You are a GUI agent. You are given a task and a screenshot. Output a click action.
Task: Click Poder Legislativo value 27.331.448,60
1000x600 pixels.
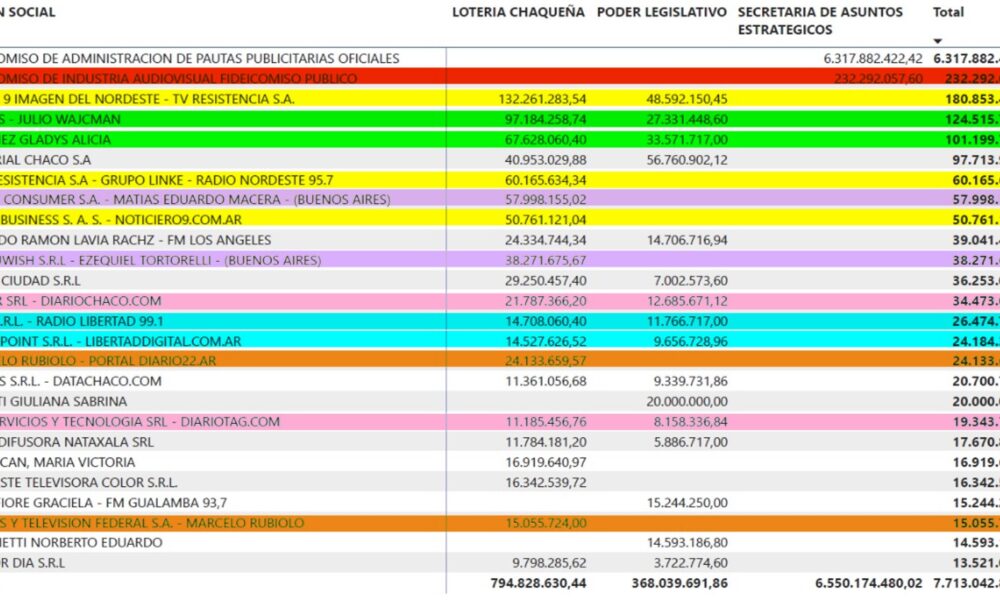[687, 119]
